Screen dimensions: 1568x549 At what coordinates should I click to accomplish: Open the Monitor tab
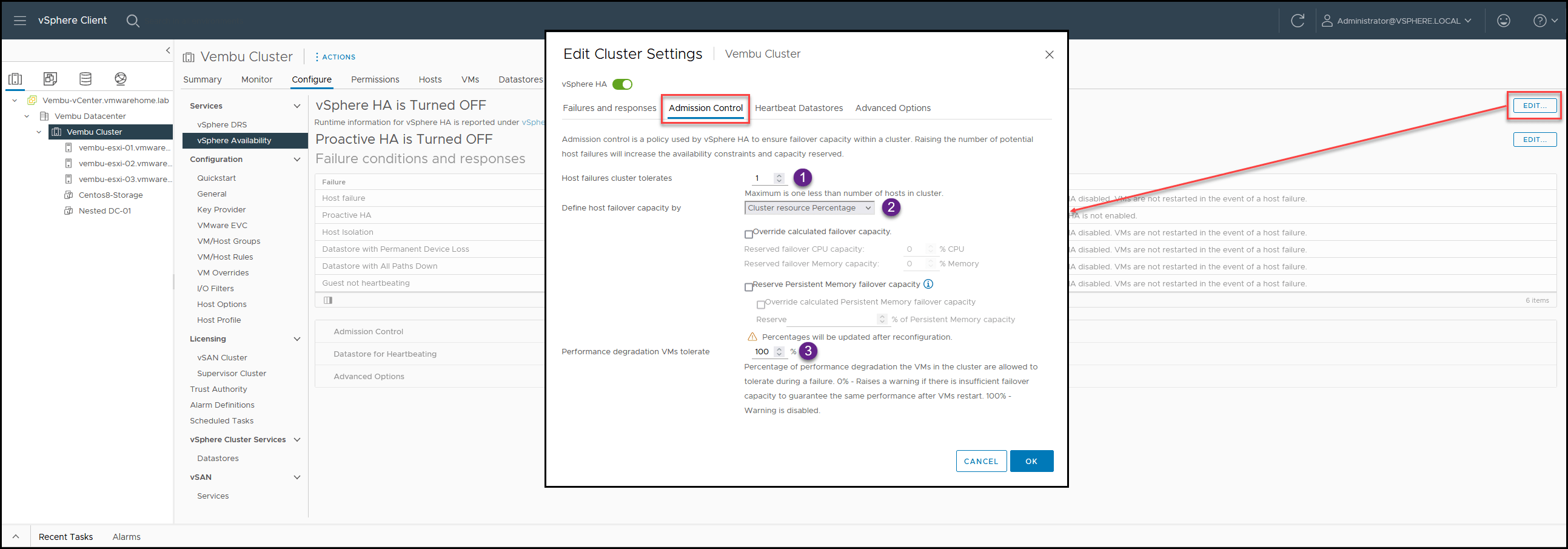click(x=256, y=79)
